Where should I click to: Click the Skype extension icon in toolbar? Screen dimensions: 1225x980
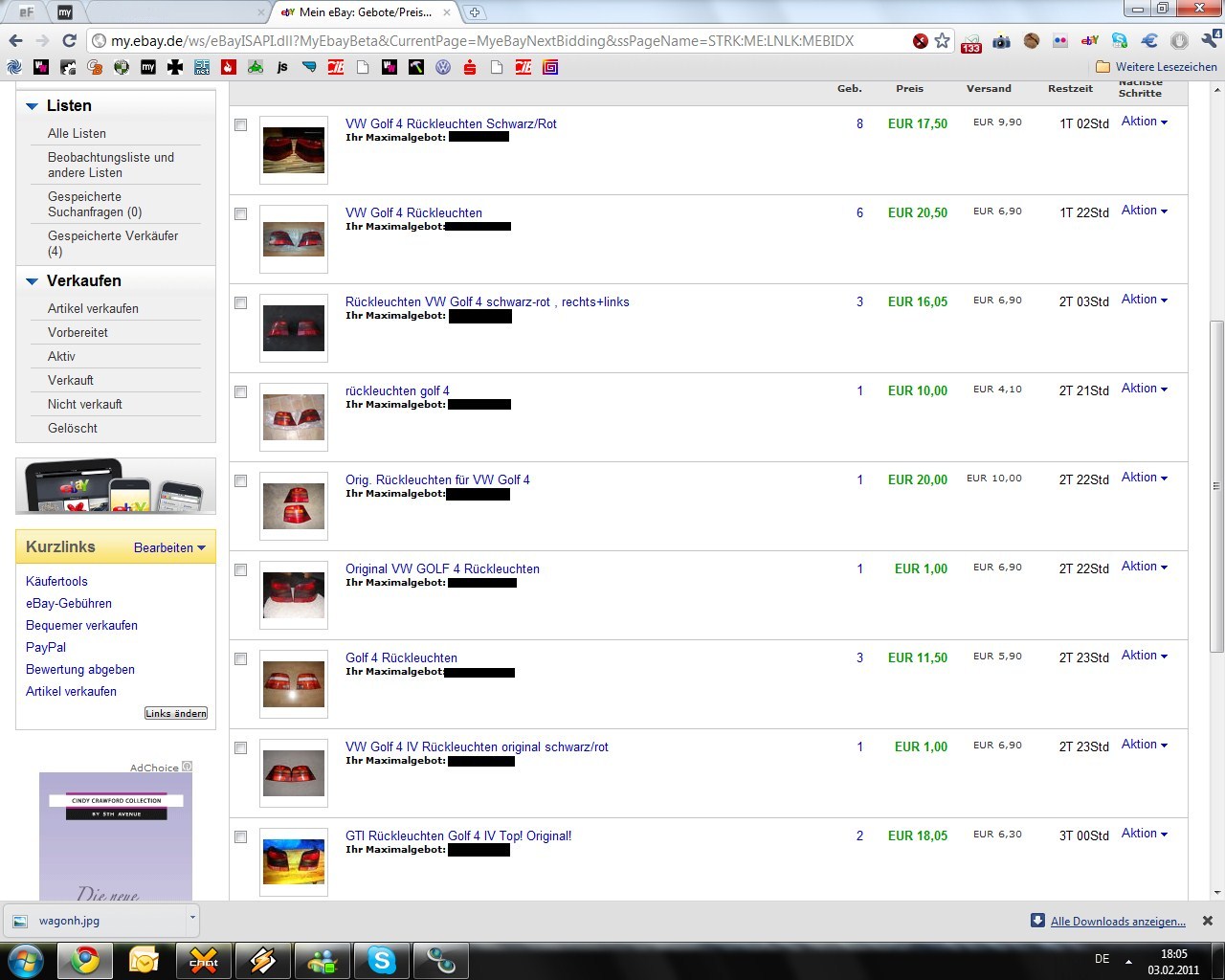coord(1120,41)
